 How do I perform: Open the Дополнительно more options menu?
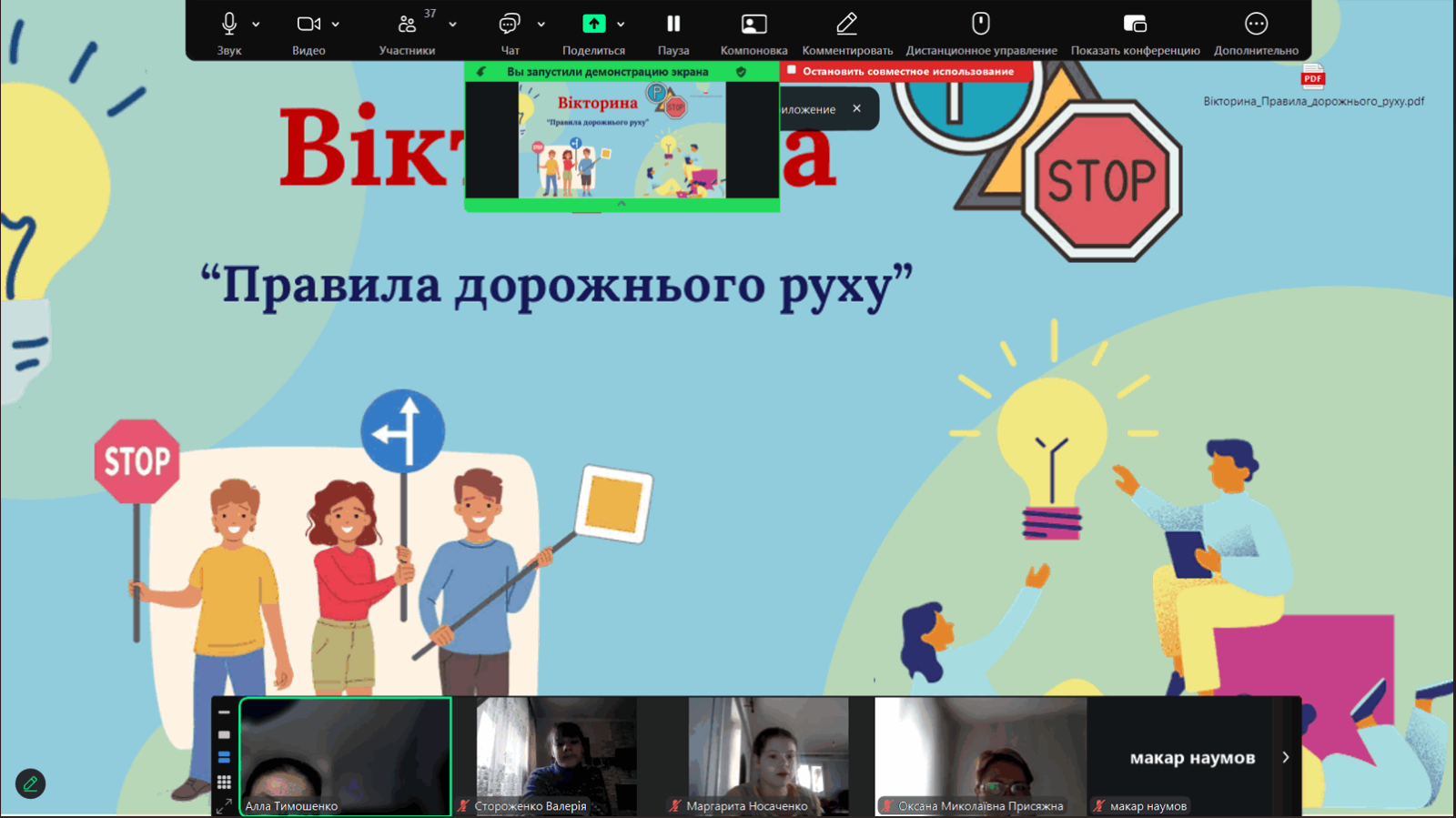1256,25
